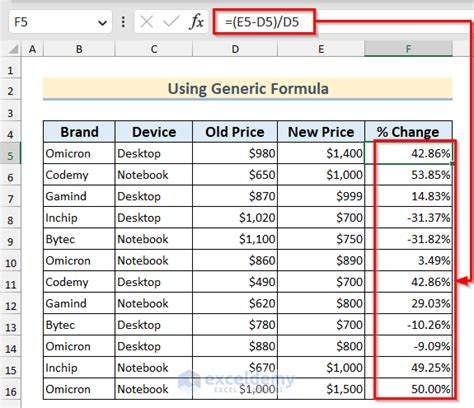Select the cell showing $490
The height and width of the screenshot is (408, 474).
235,282
